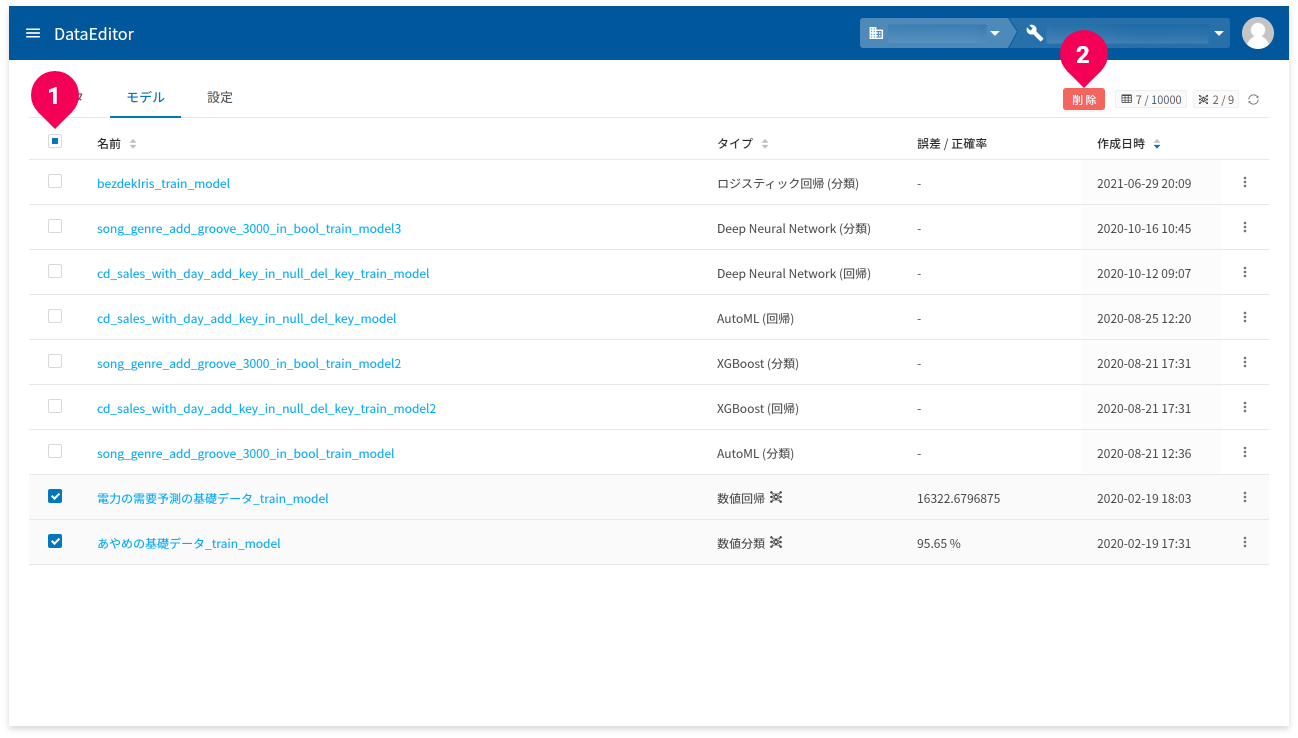
Task: Check the bezdekIris_train_model checkbox
Action: pos(55,181)
